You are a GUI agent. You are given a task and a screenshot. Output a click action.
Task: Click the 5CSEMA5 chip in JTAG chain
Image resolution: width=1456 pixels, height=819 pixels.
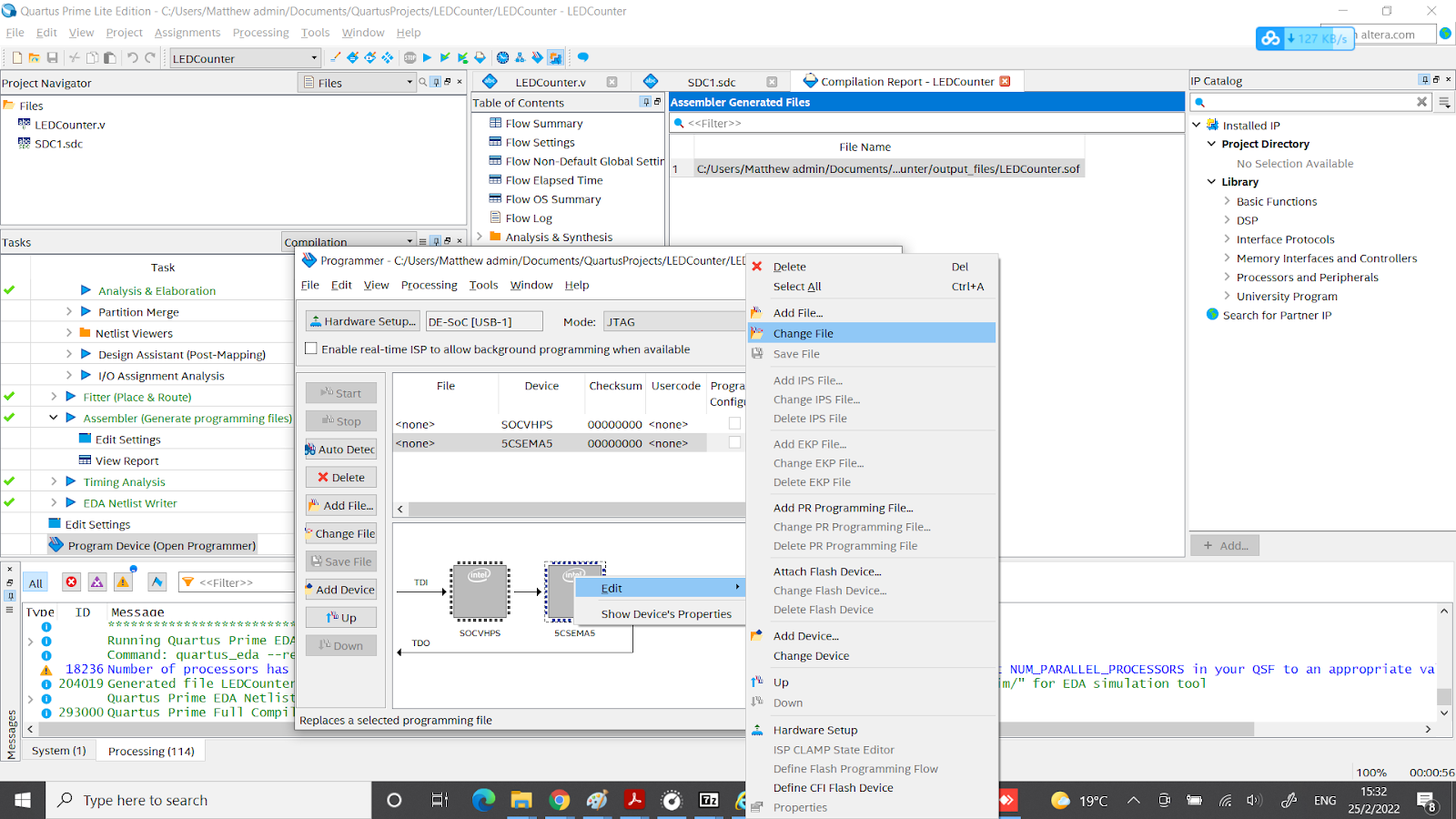pyautogui.click(x=574, y=591)
